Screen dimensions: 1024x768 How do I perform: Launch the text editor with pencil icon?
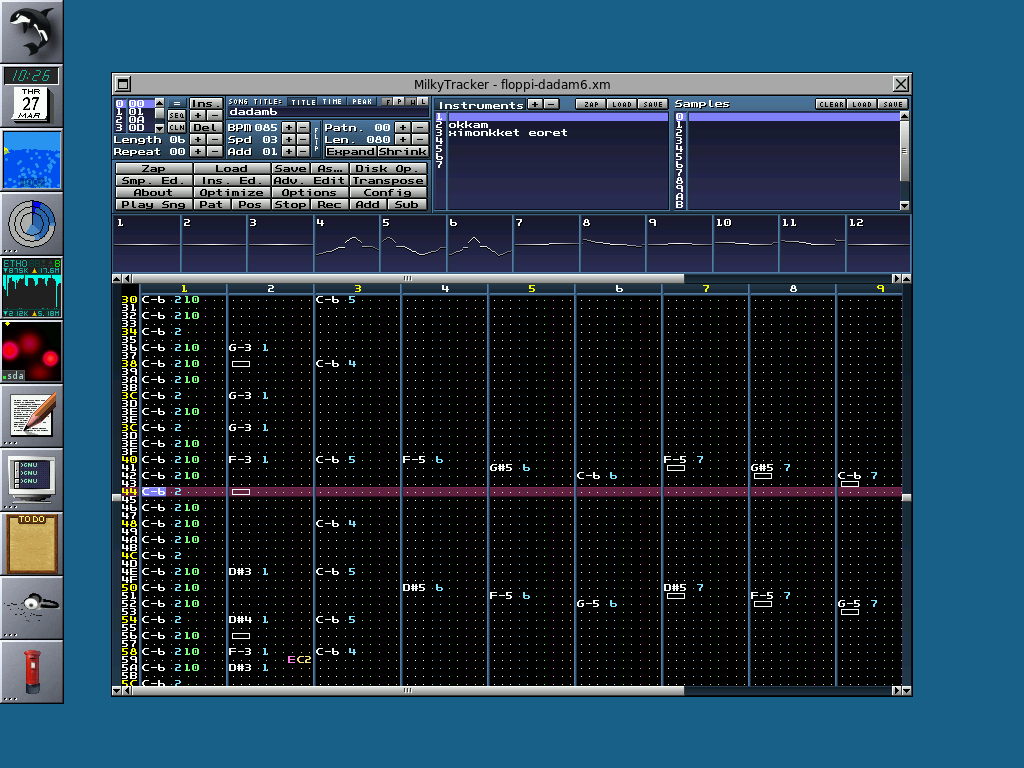coord(31,415)
